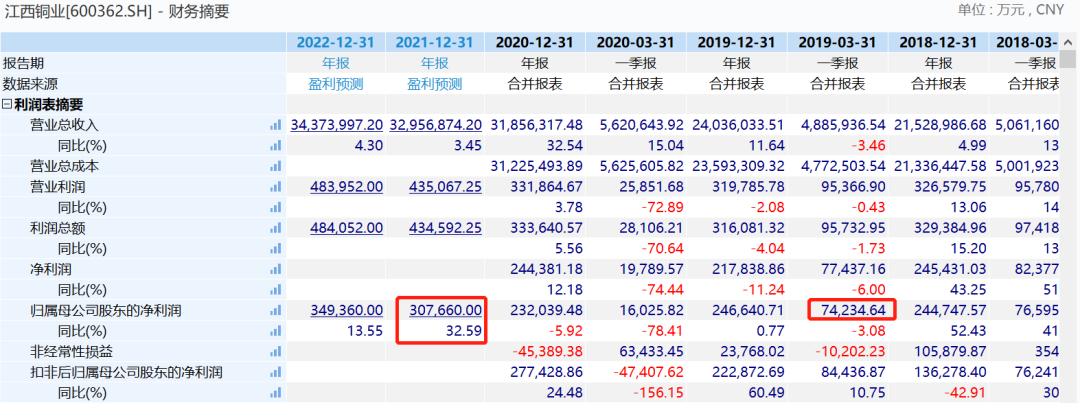Open chart icon for 同比(%) under 净利润
This screenshot has height=403, width=1080.
276,290
